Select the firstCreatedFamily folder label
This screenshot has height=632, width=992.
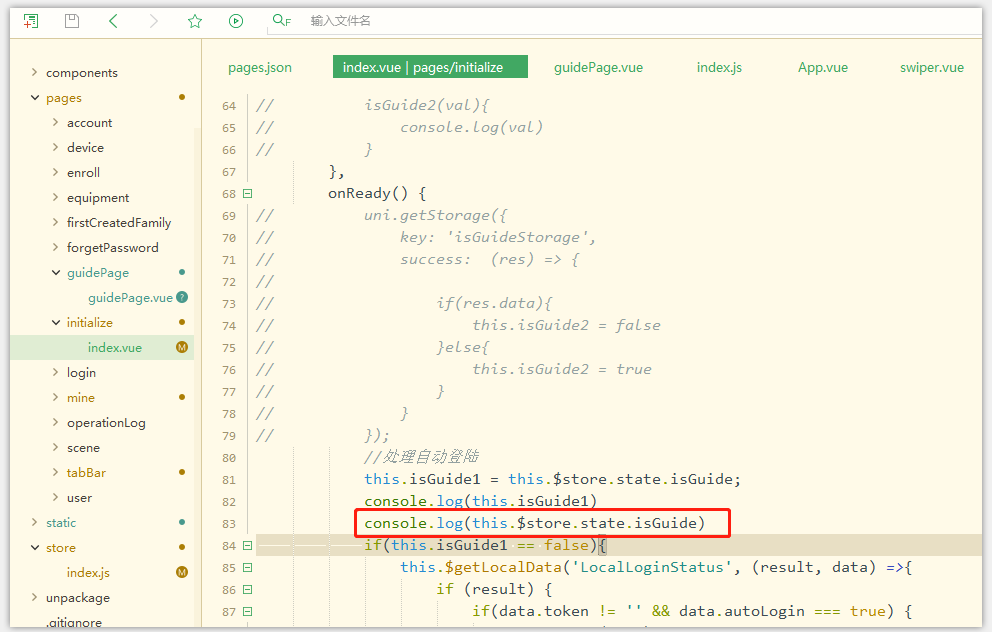(119, 223)
